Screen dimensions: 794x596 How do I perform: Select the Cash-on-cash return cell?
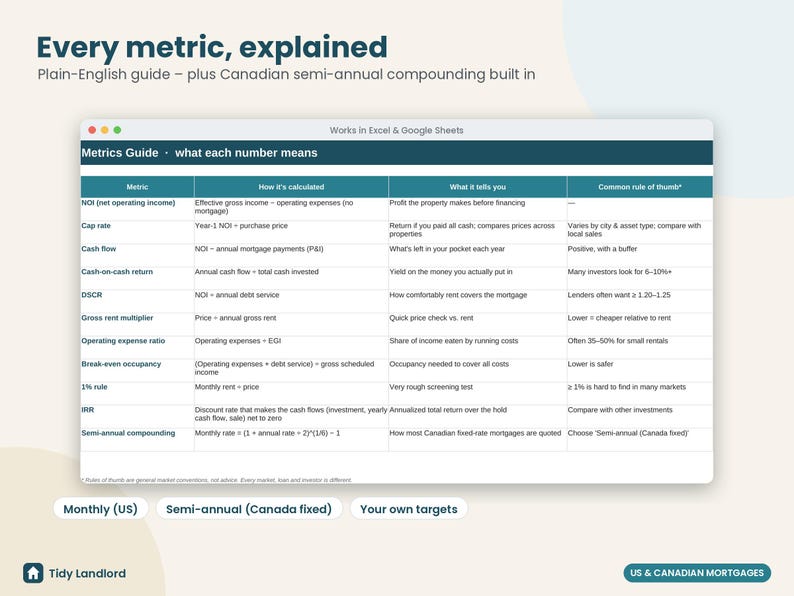[137, 278]
